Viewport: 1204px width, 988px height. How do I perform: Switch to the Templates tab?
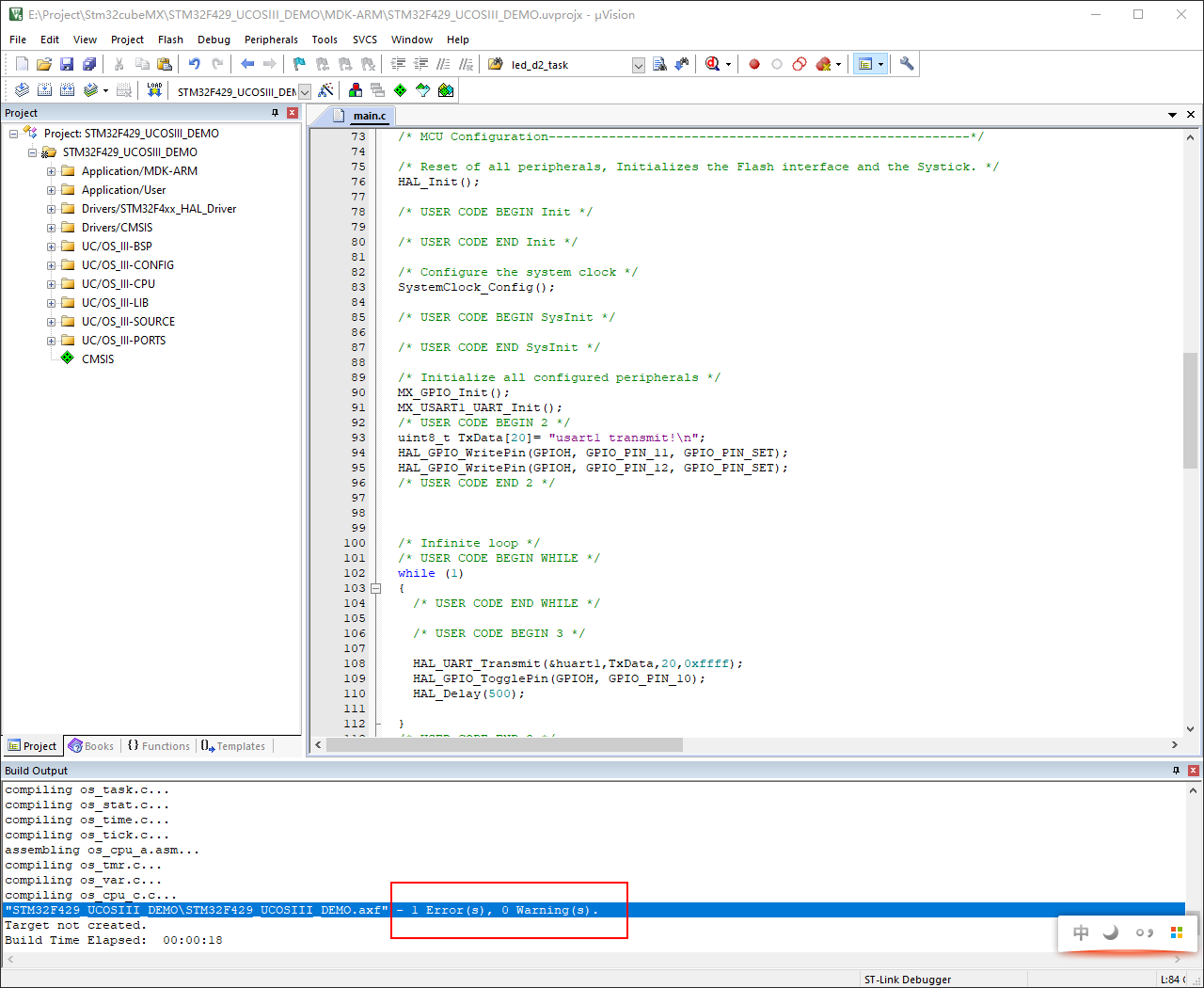233,746
